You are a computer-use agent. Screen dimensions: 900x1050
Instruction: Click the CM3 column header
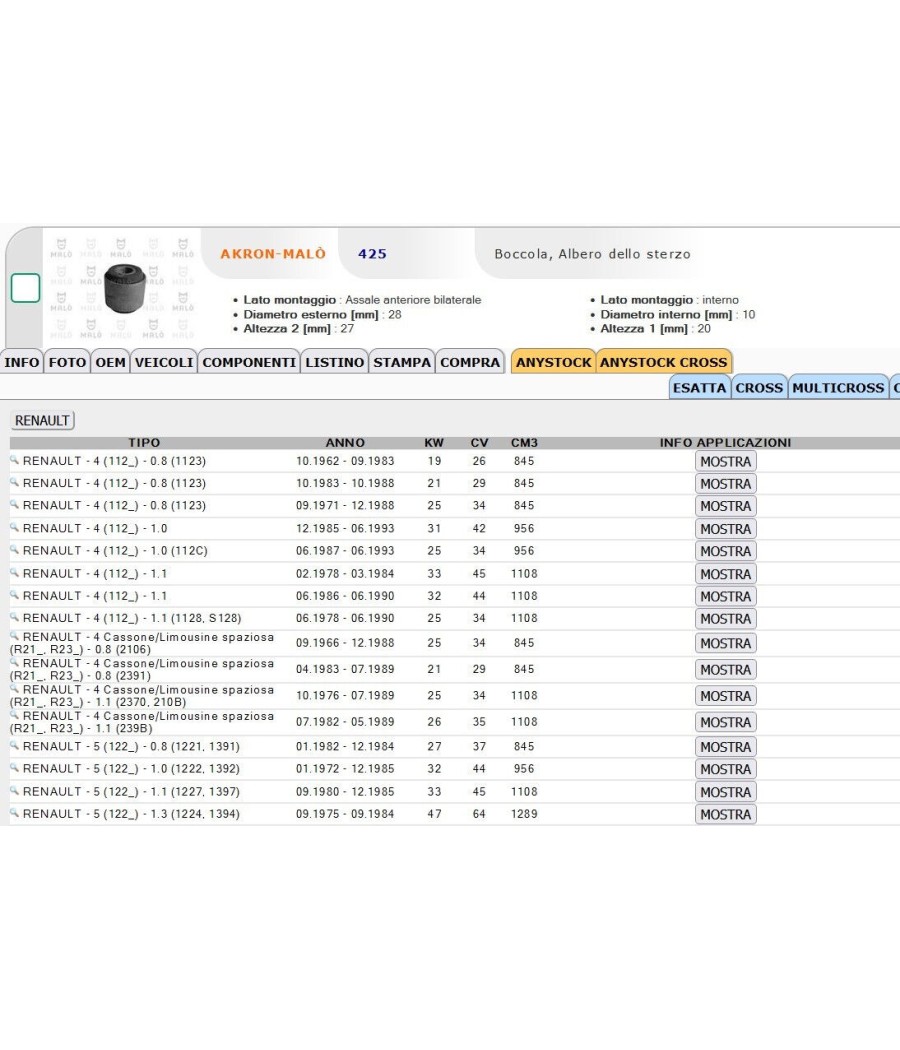point(524,443)
